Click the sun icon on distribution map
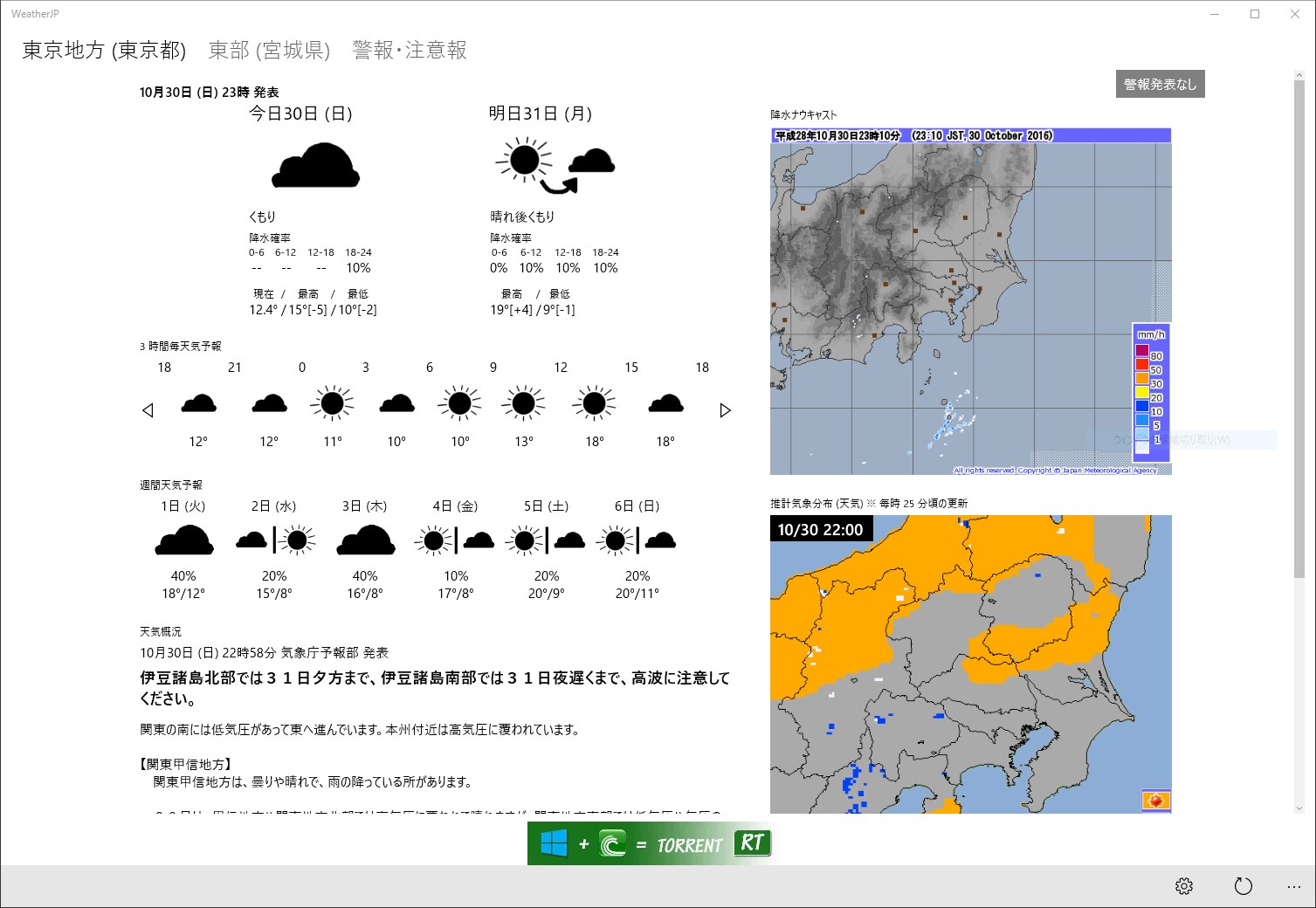This screenshot has width=1316, height=908. click(x=1155, y=800)
